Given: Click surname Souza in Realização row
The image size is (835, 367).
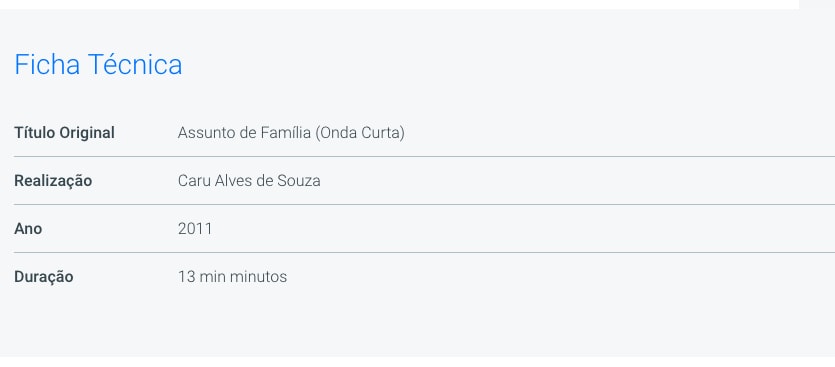Looking at the screenshot, I should point(299,181).
